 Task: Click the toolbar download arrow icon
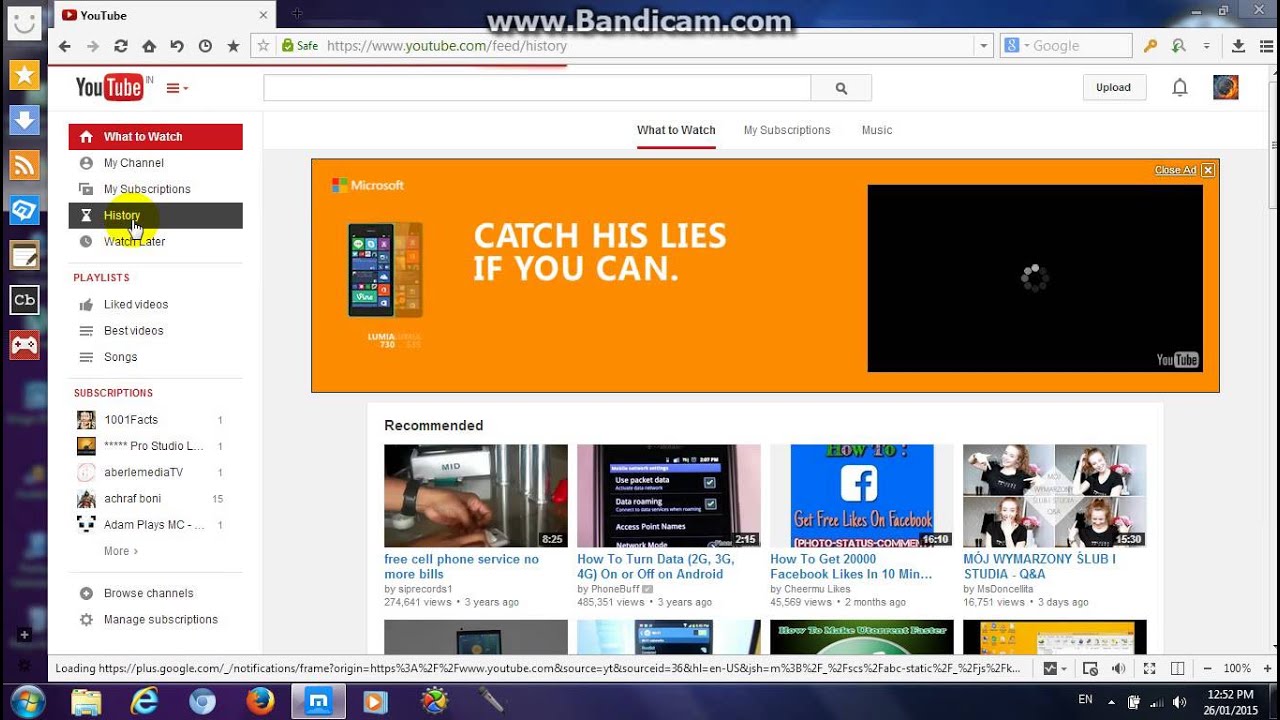click(x=1238, y=46)
